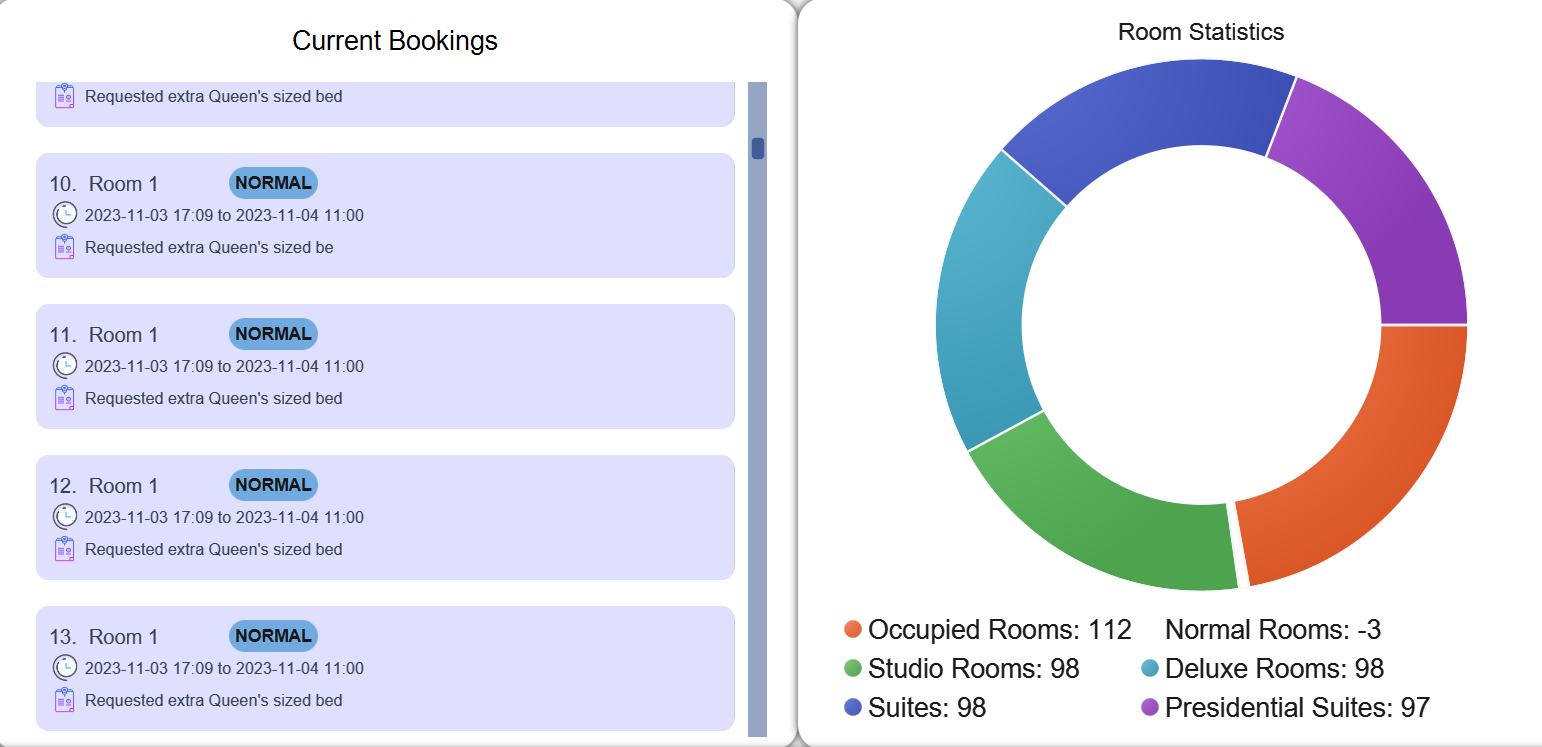
Task: Click the extra bed request note in booking 11
Action: 214,398
